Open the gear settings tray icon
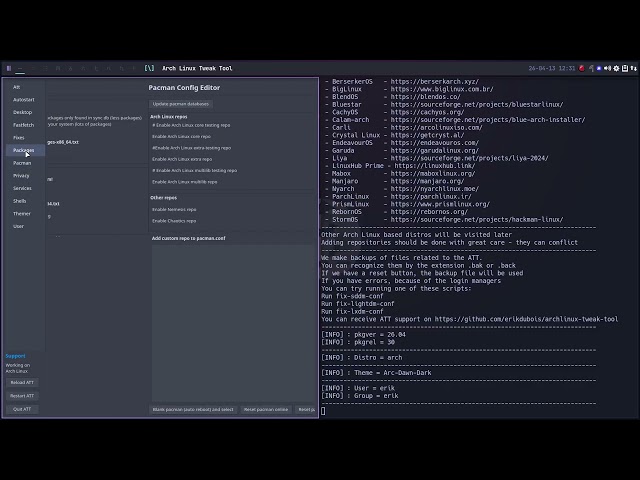 616,69
